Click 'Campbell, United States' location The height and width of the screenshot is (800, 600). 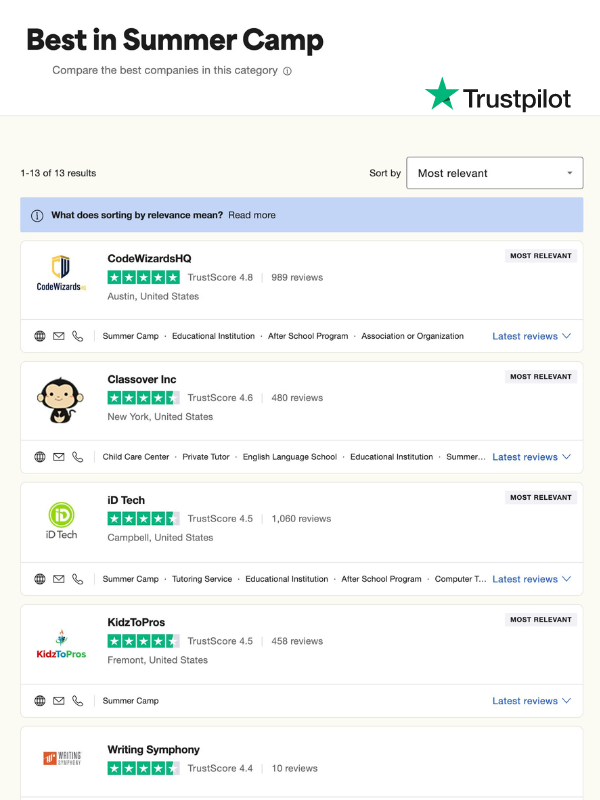(x=160, y=538)
